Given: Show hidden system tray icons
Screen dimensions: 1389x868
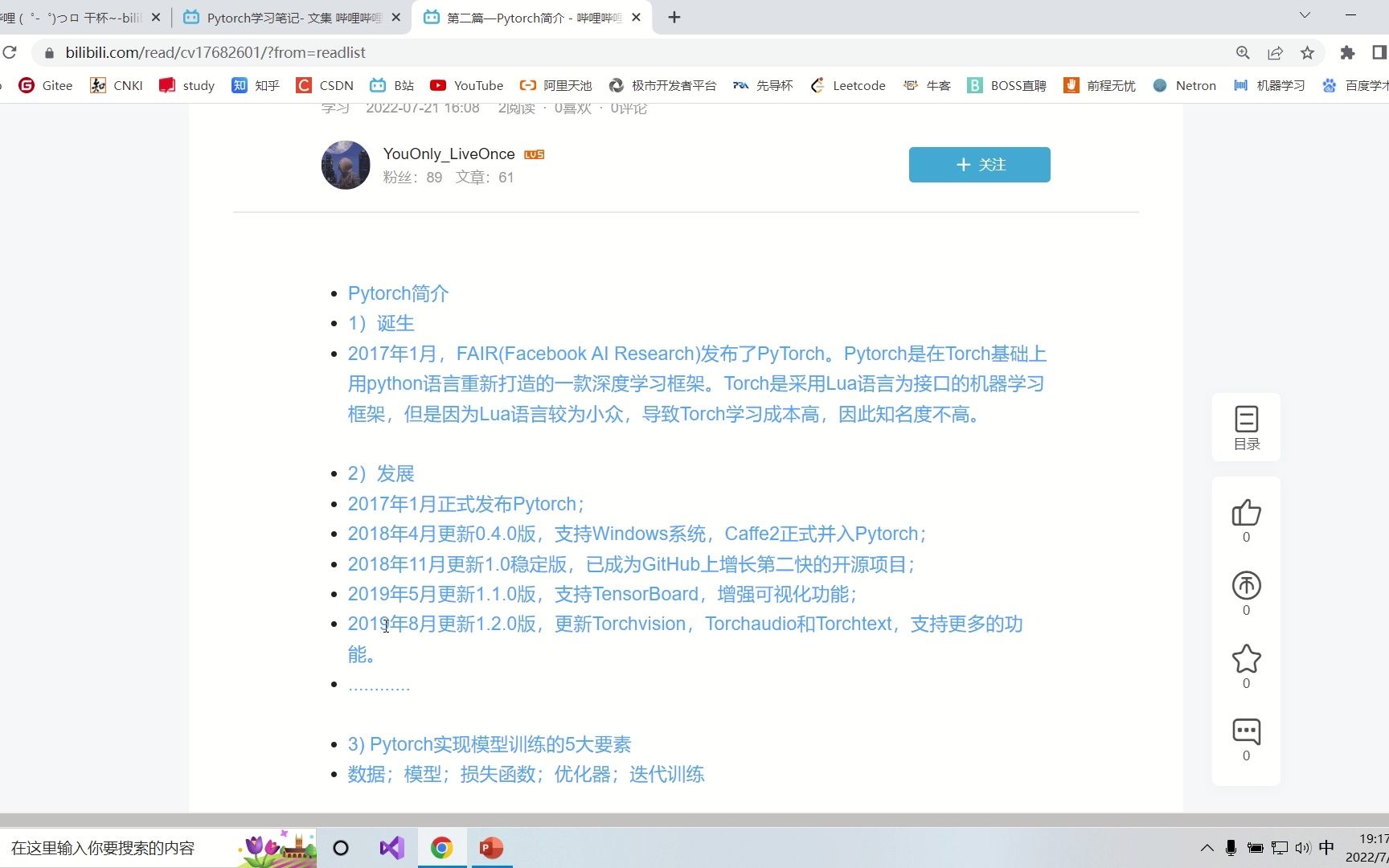Looking at the screenshot, I should pyautogui.click(x=1207, y=847).
